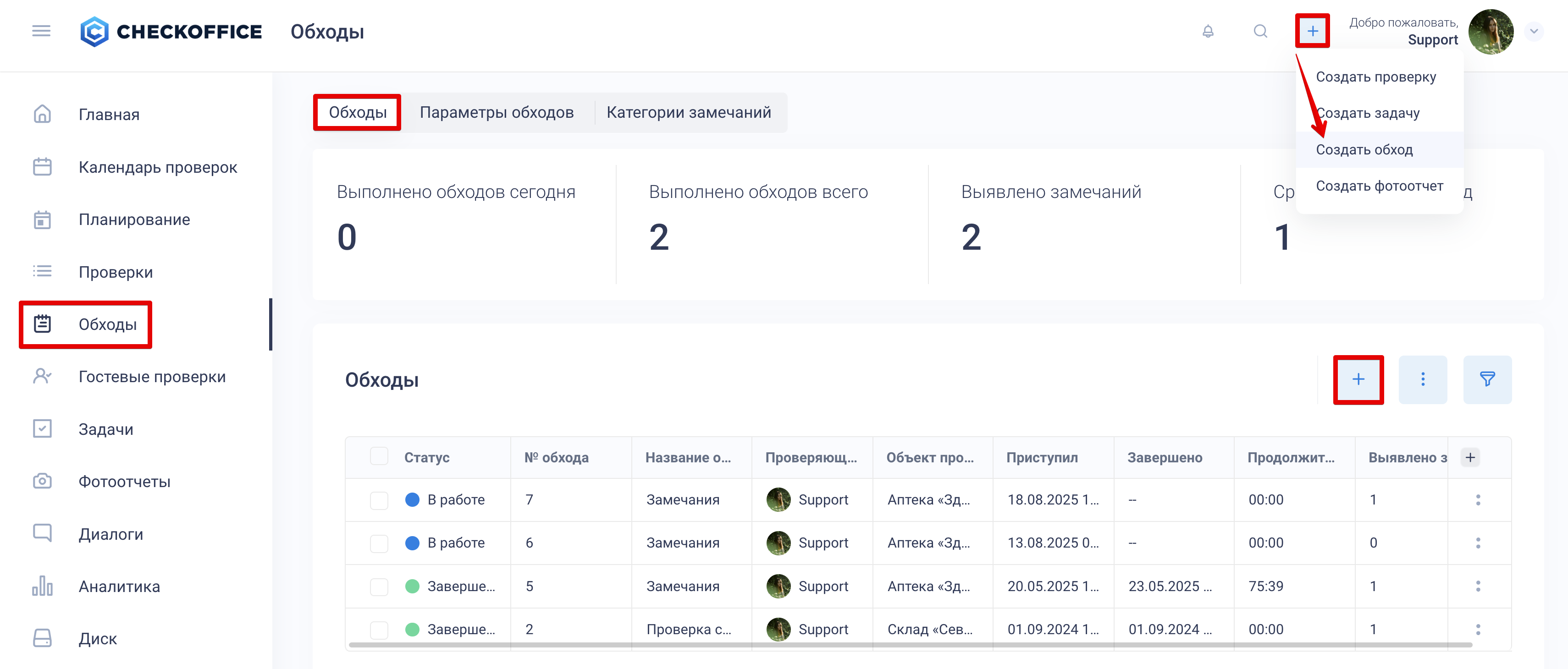The height and width of the screenshot is (669, 1568).
Task: Open Календарь проверок in sidebar
Action: (158, 167)
